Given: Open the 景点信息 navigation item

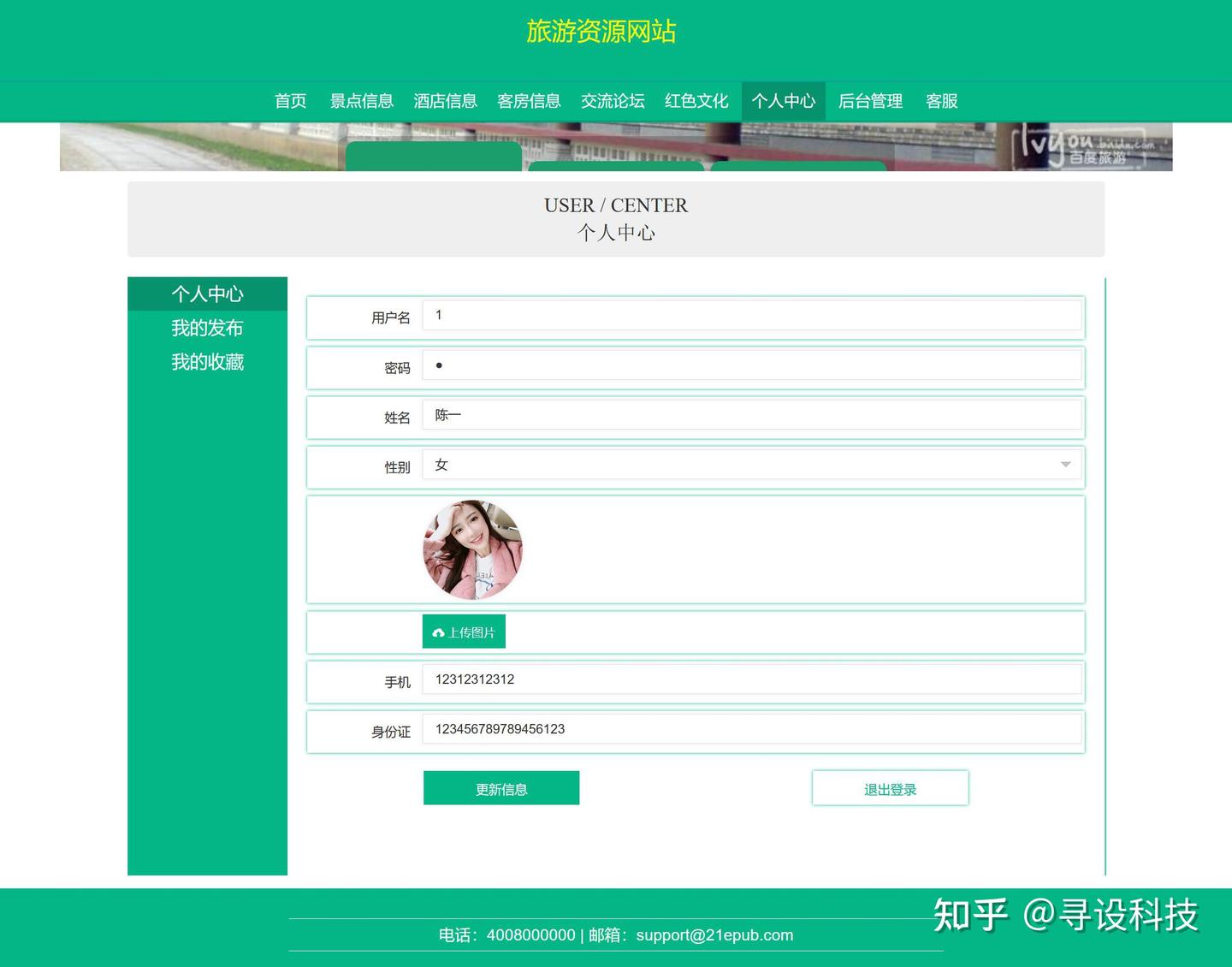Looking at the screenshot, I should click(x=362, y=101).
